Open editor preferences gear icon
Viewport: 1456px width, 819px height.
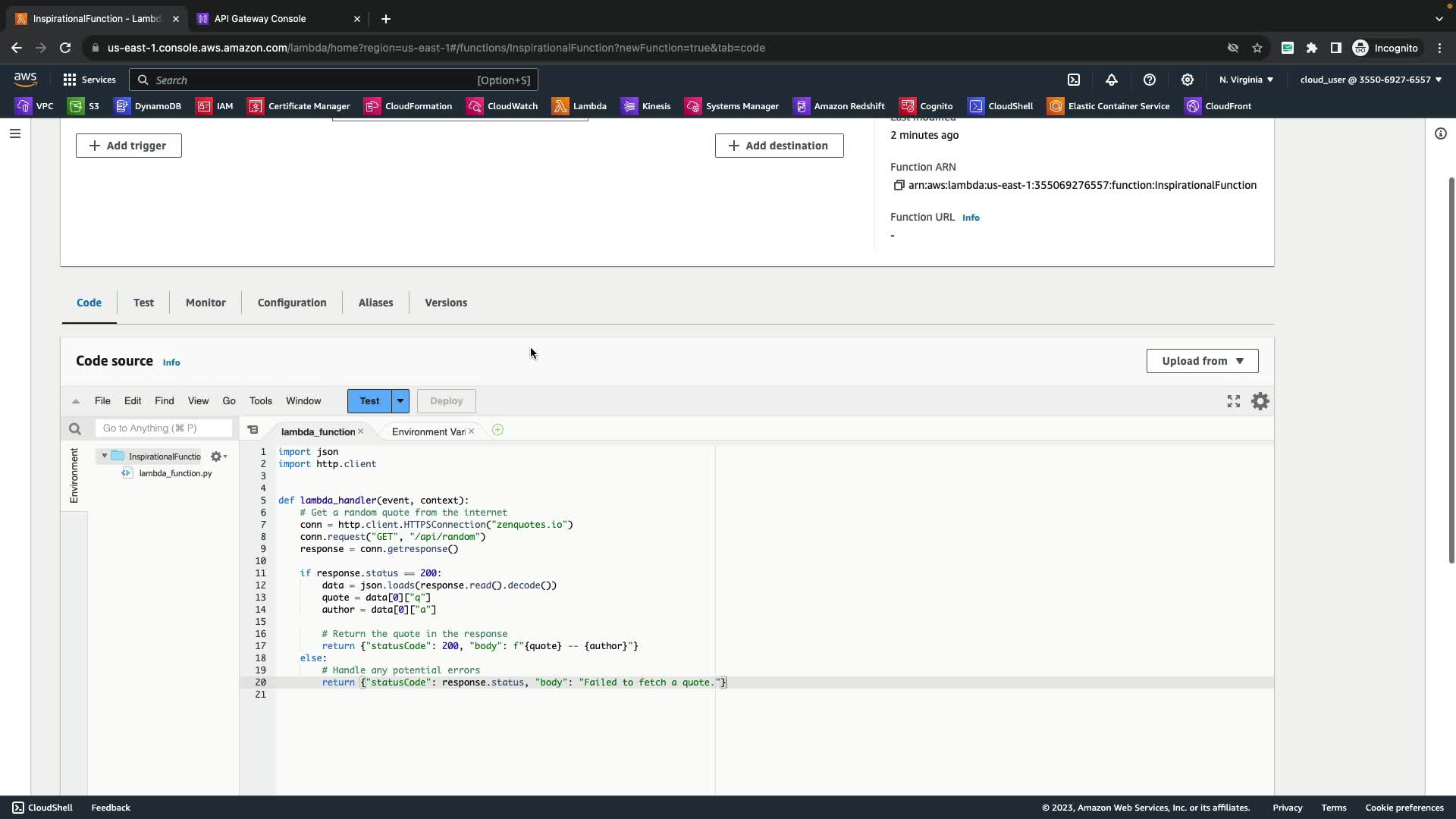tap(1260, 401)
